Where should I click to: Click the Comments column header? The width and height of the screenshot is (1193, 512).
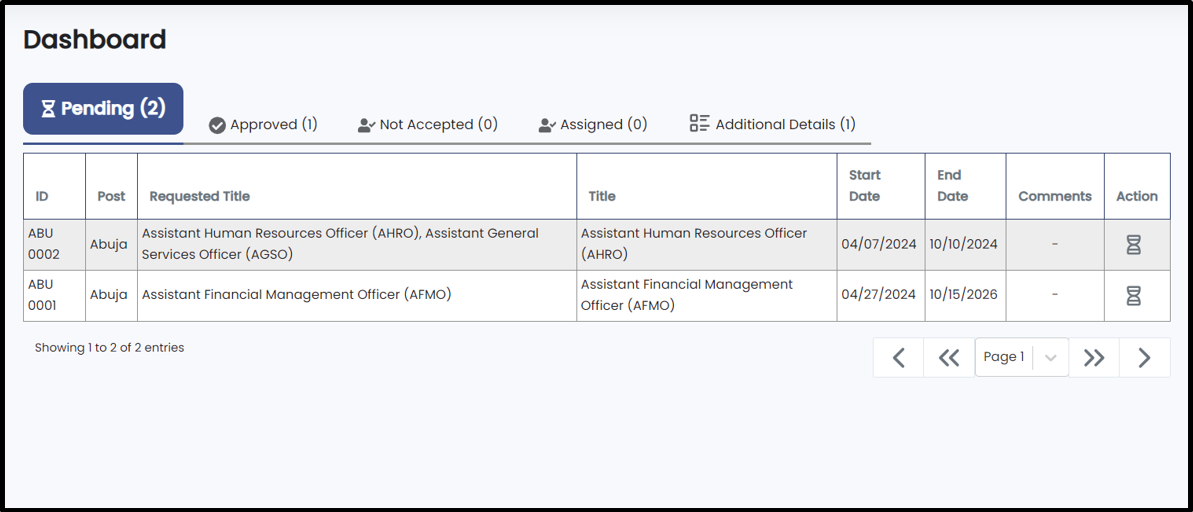point(1055,196)
